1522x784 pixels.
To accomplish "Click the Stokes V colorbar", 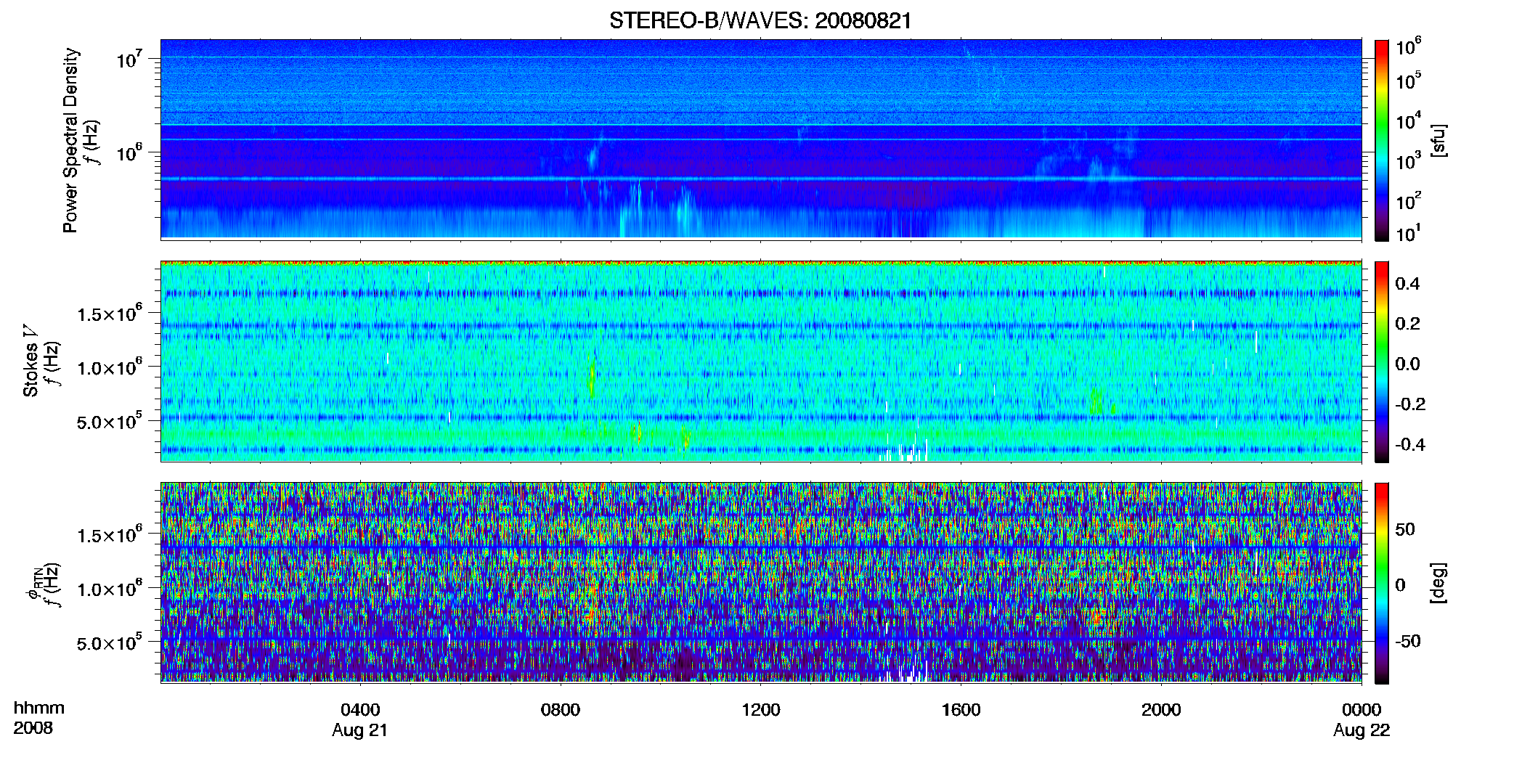I will coord(1382,362).
